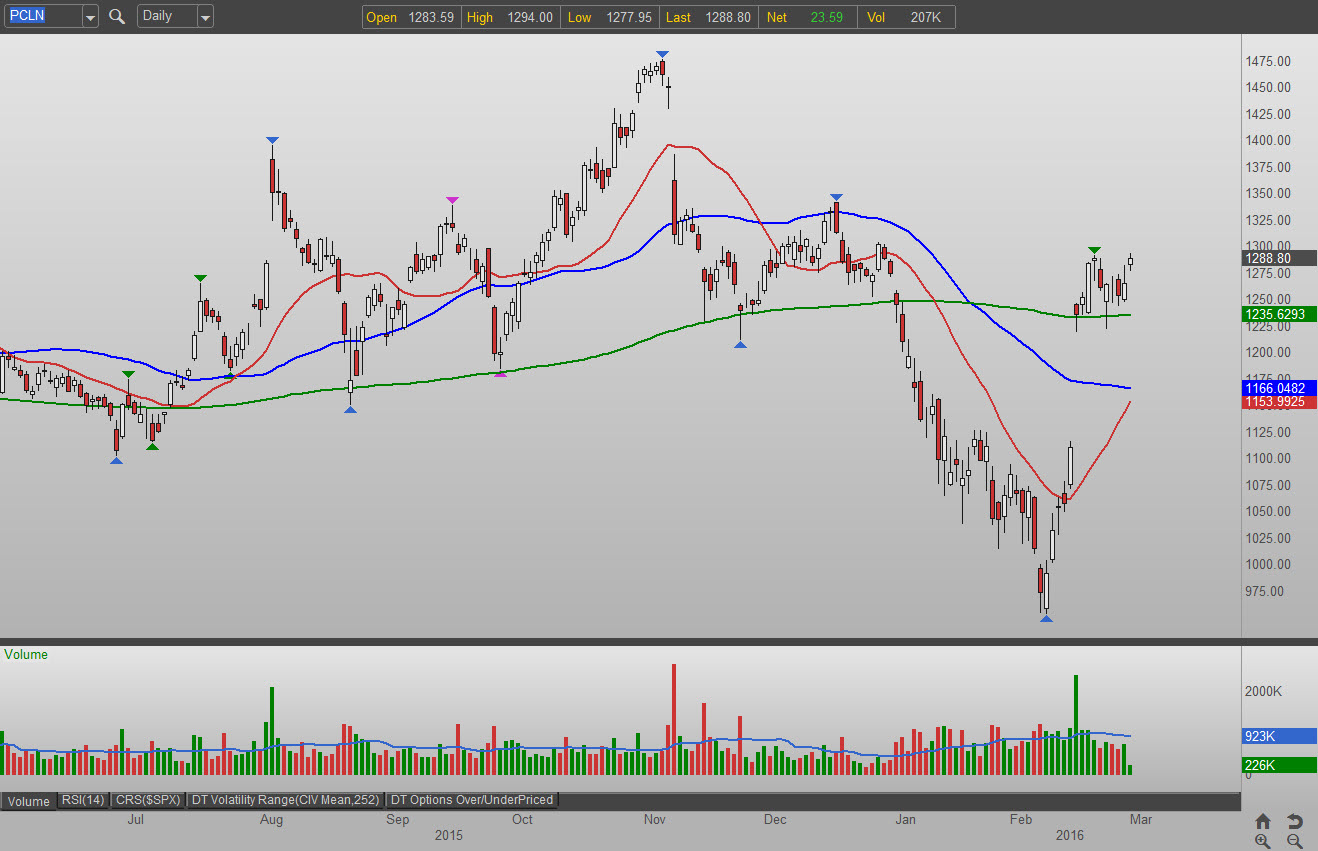Viewport: 1318px width, 851px height.
Task: Click the last price 1288.80 axis label
Action: tap(1279, 258)
